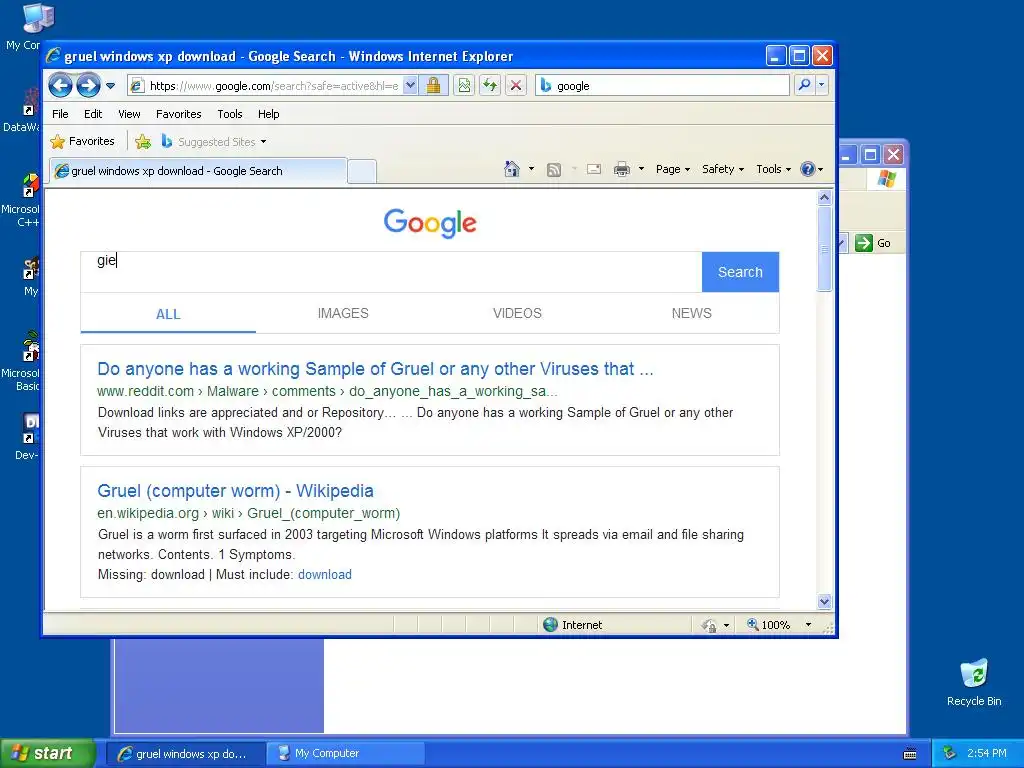Toggle the Compatibility View icon

[x=464, y=86]
